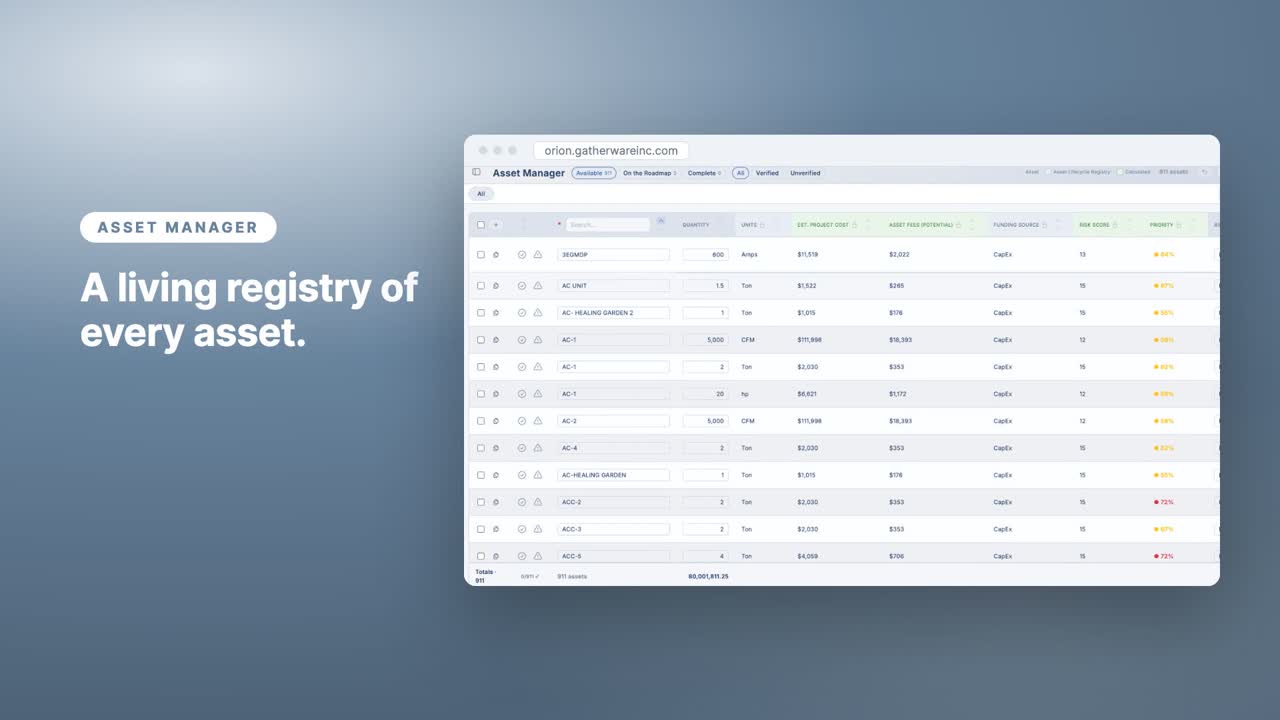This screenshot has height=720, width=1280.
Task: Click the Available 911 pill button
Action: click(x=594, y=173)
